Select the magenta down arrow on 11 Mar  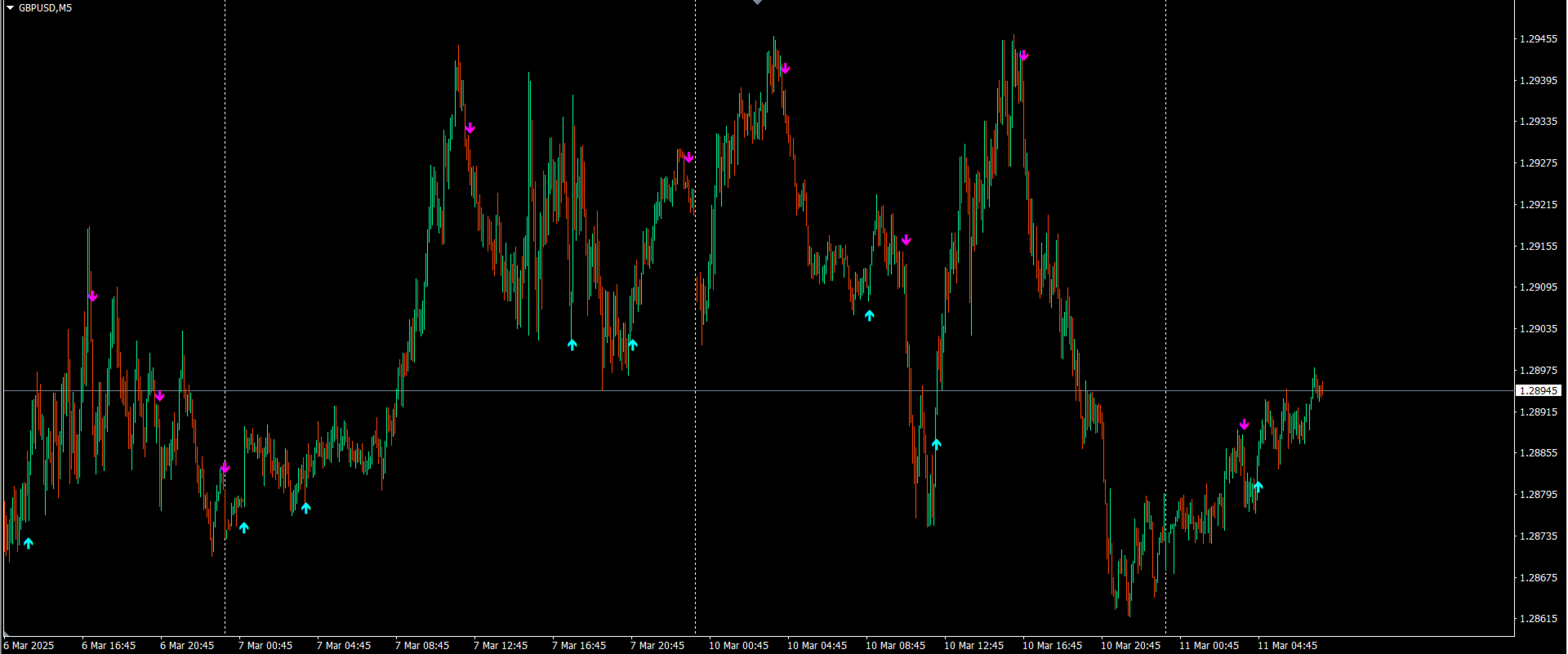1244,425
